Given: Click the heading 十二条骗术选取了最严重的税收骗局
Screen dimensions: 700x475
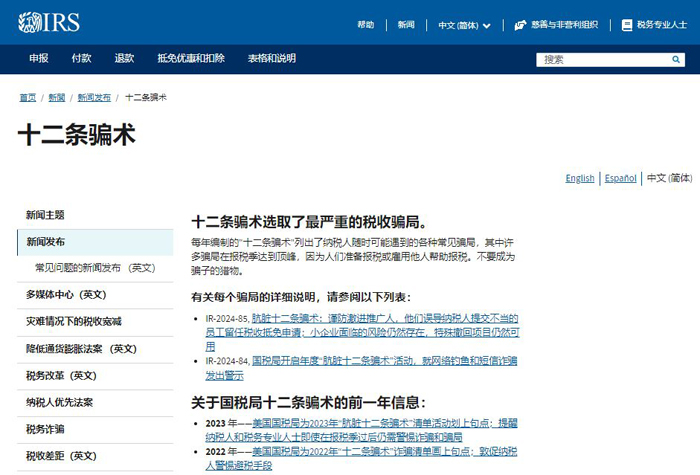Looking at the screenshot, I should click(x=310, y=222).
